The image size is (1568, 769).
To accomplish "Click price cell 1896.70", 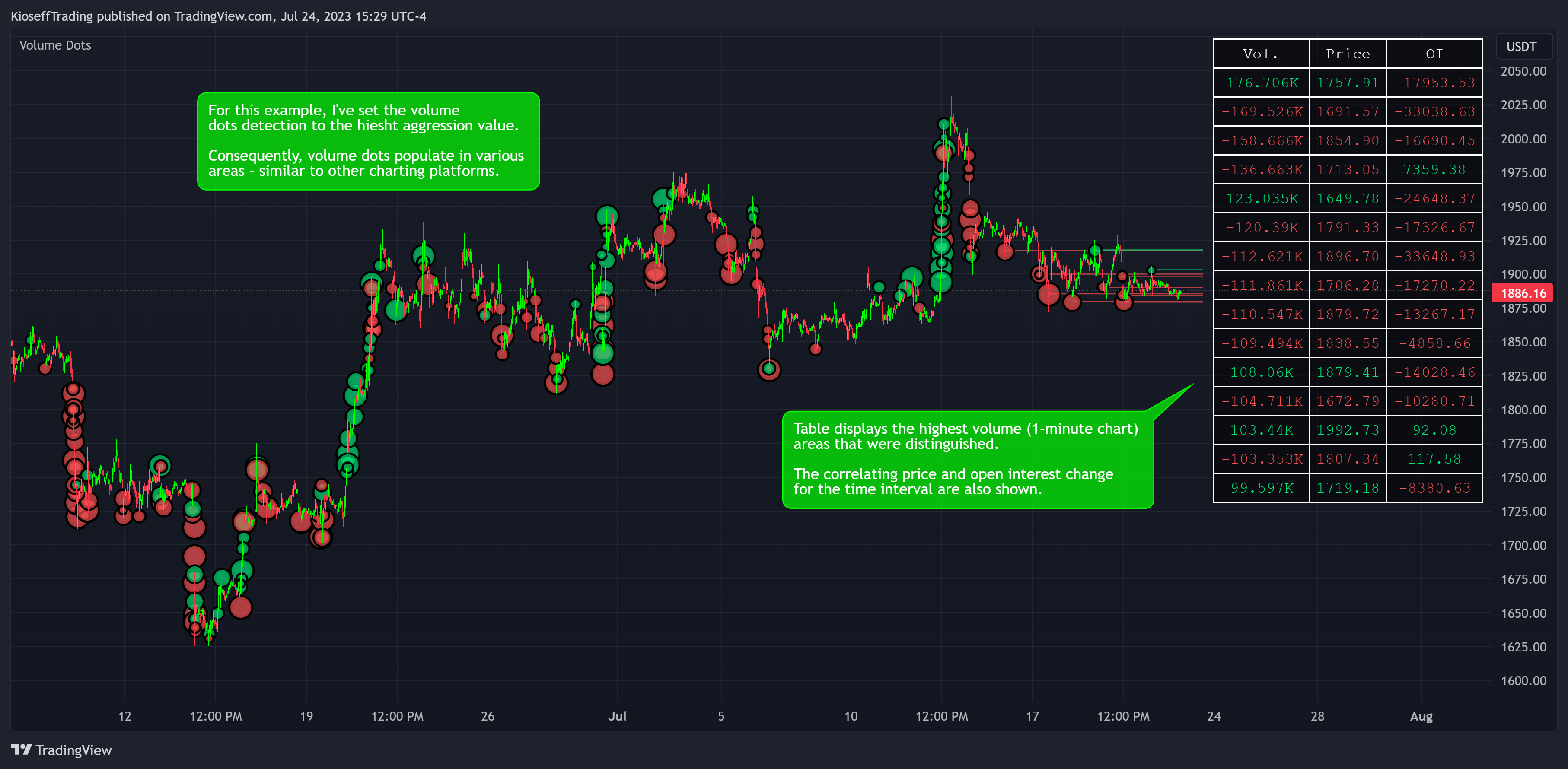I will [1348, 256].
